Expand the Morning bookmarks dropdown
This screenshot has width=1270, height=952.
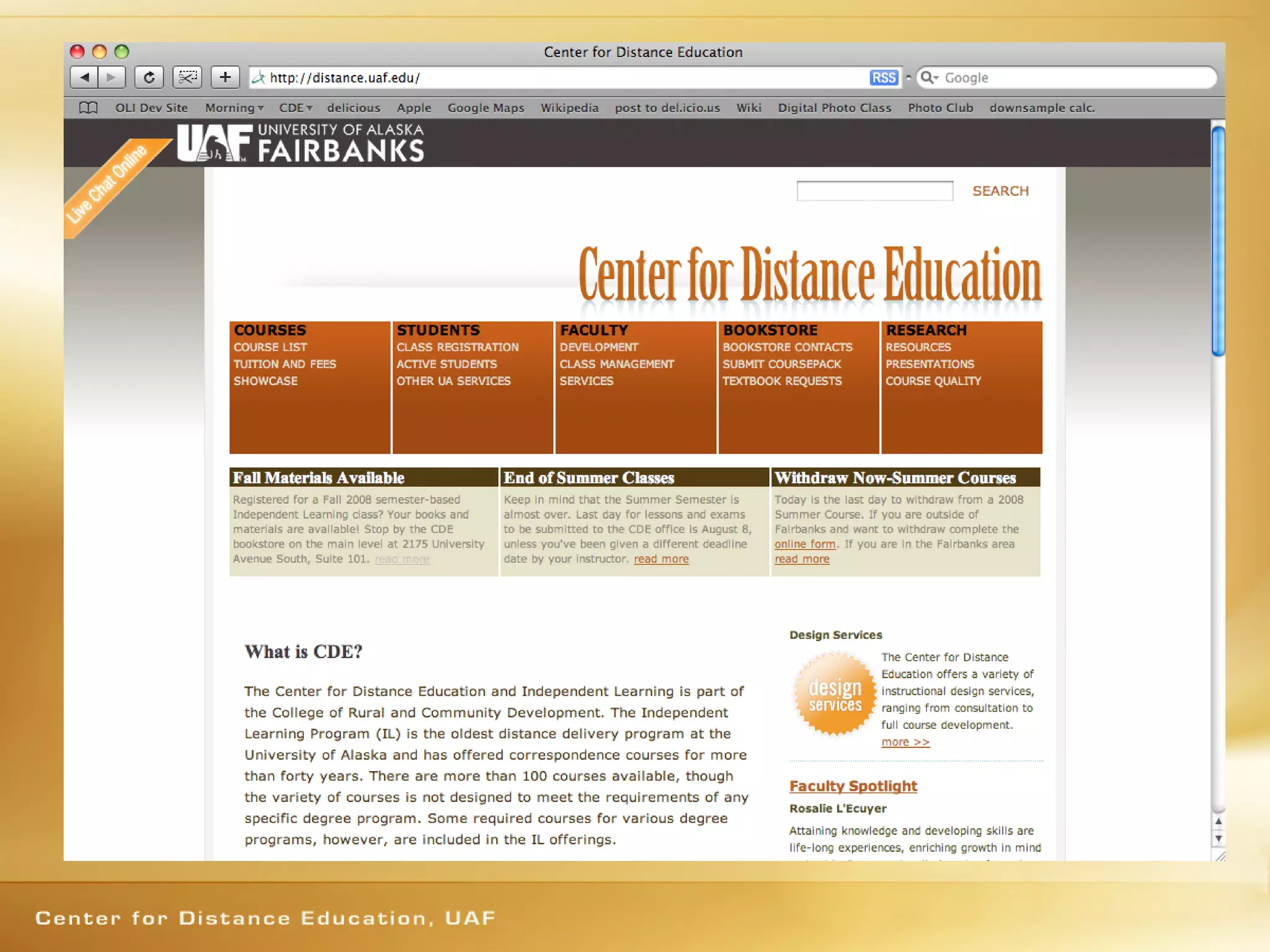pos(234,108)
